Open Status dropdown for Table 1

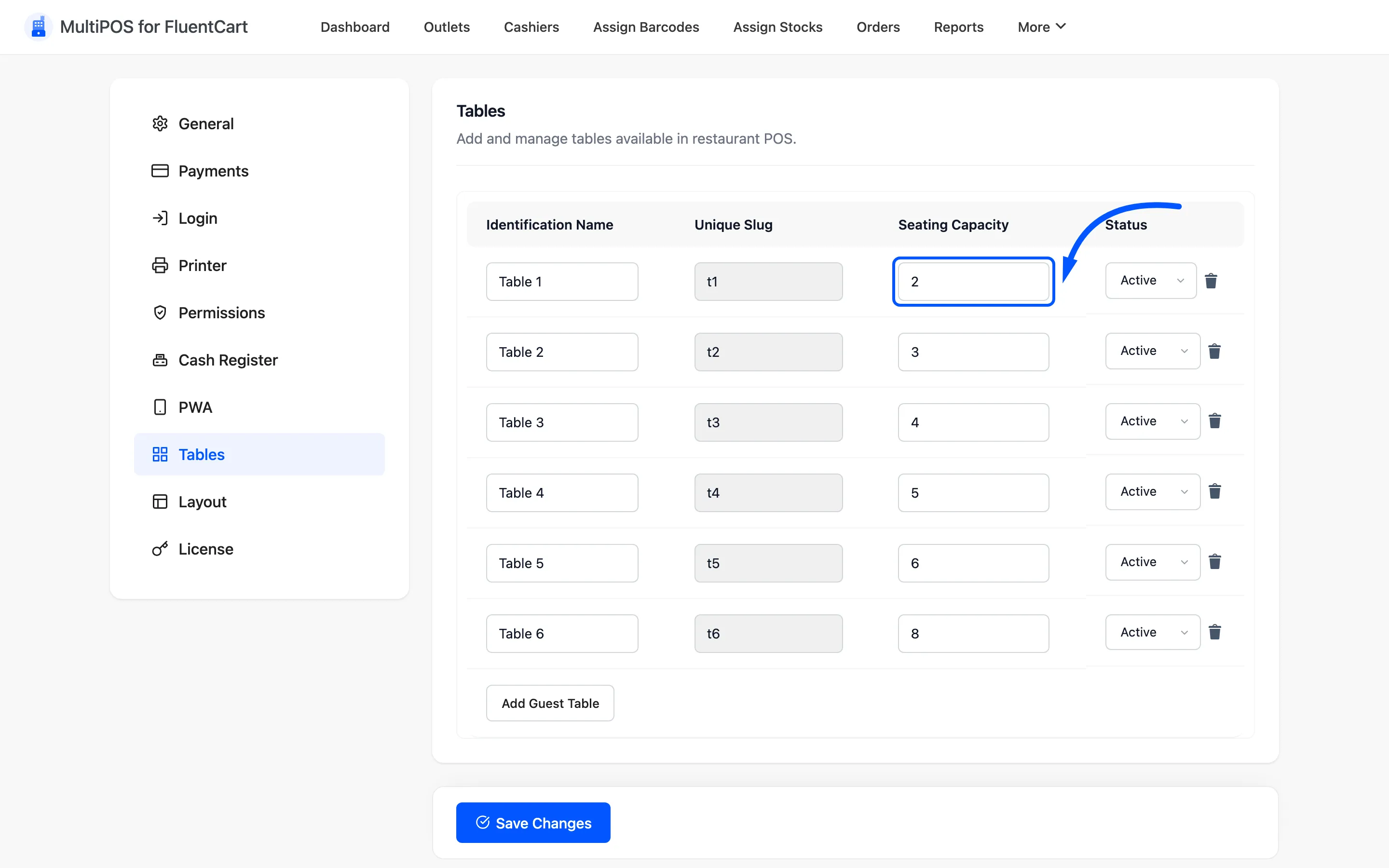coord(1151,281)
